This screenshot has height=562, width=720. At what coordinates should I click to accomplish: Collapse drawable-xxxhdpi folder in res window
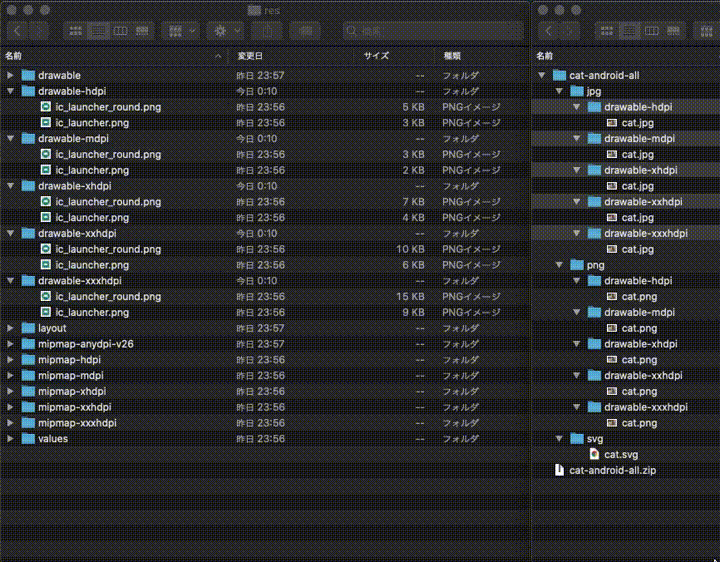point(10,281)
